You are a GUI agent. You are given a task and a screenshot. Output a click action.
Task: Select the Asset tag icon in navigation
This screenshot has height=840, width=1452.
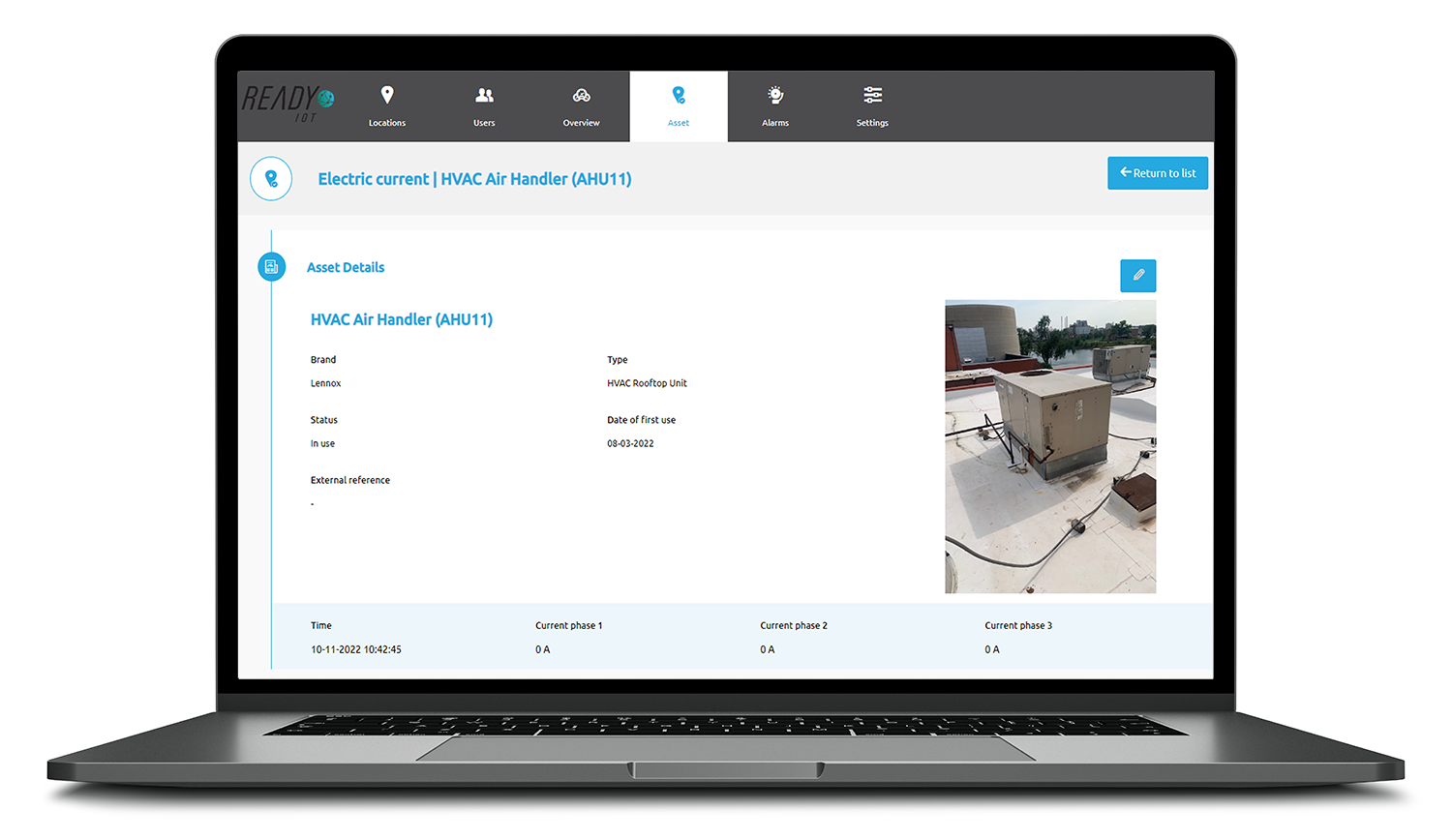679,95
